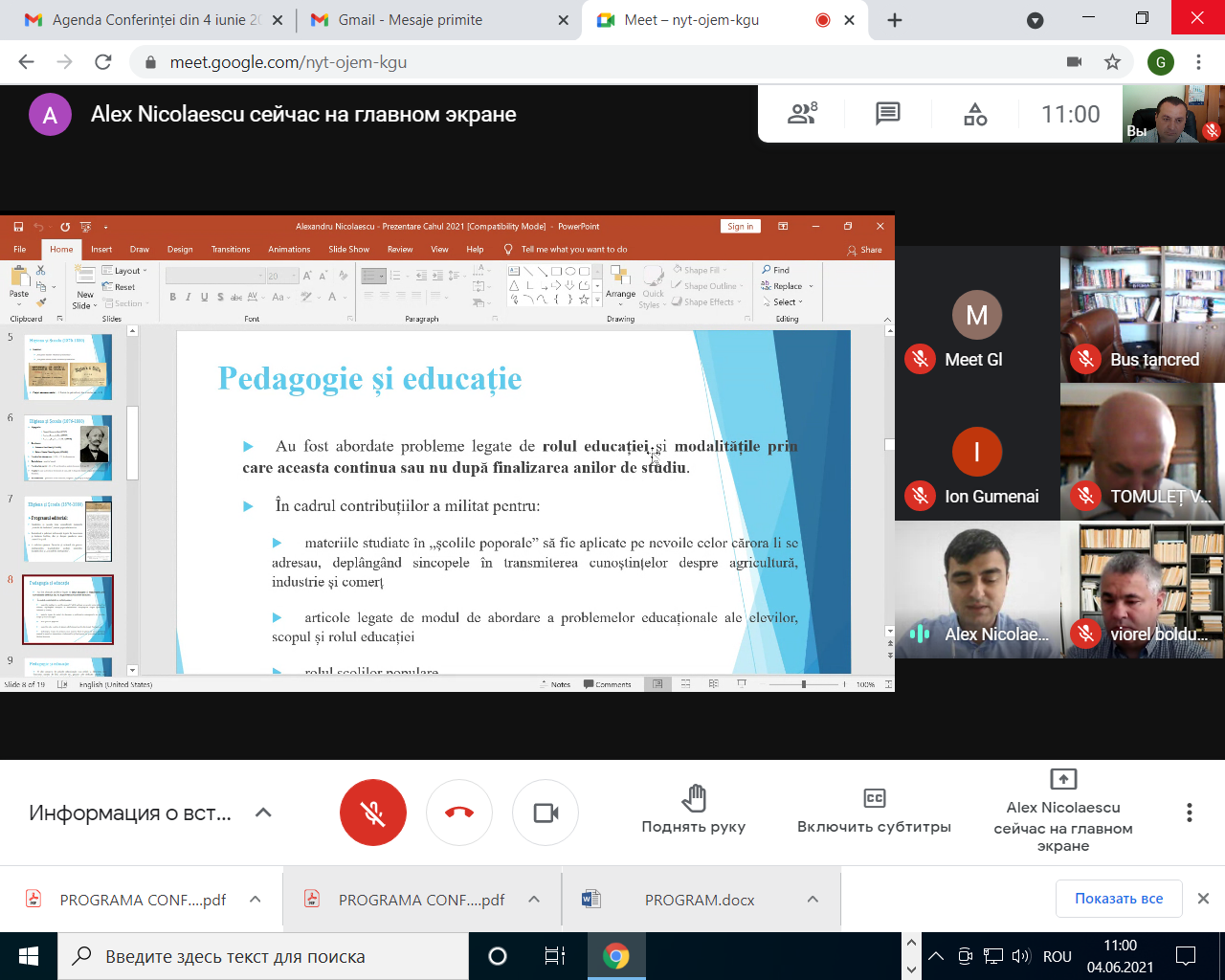Screen dimensions: 1225x980
Task: Open more options three-dot menu in Meet
Action: tap(1189, 813)
